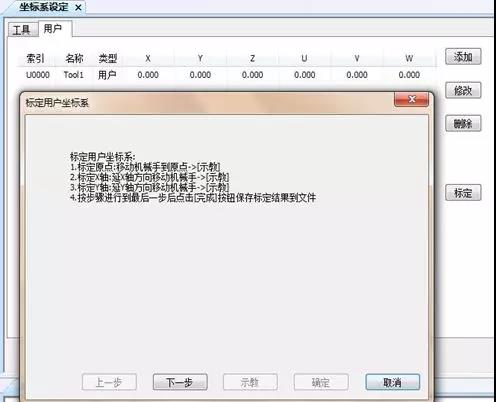Select the 用户 tab
This screenshot has width=496, height=402.
point(53,28)
